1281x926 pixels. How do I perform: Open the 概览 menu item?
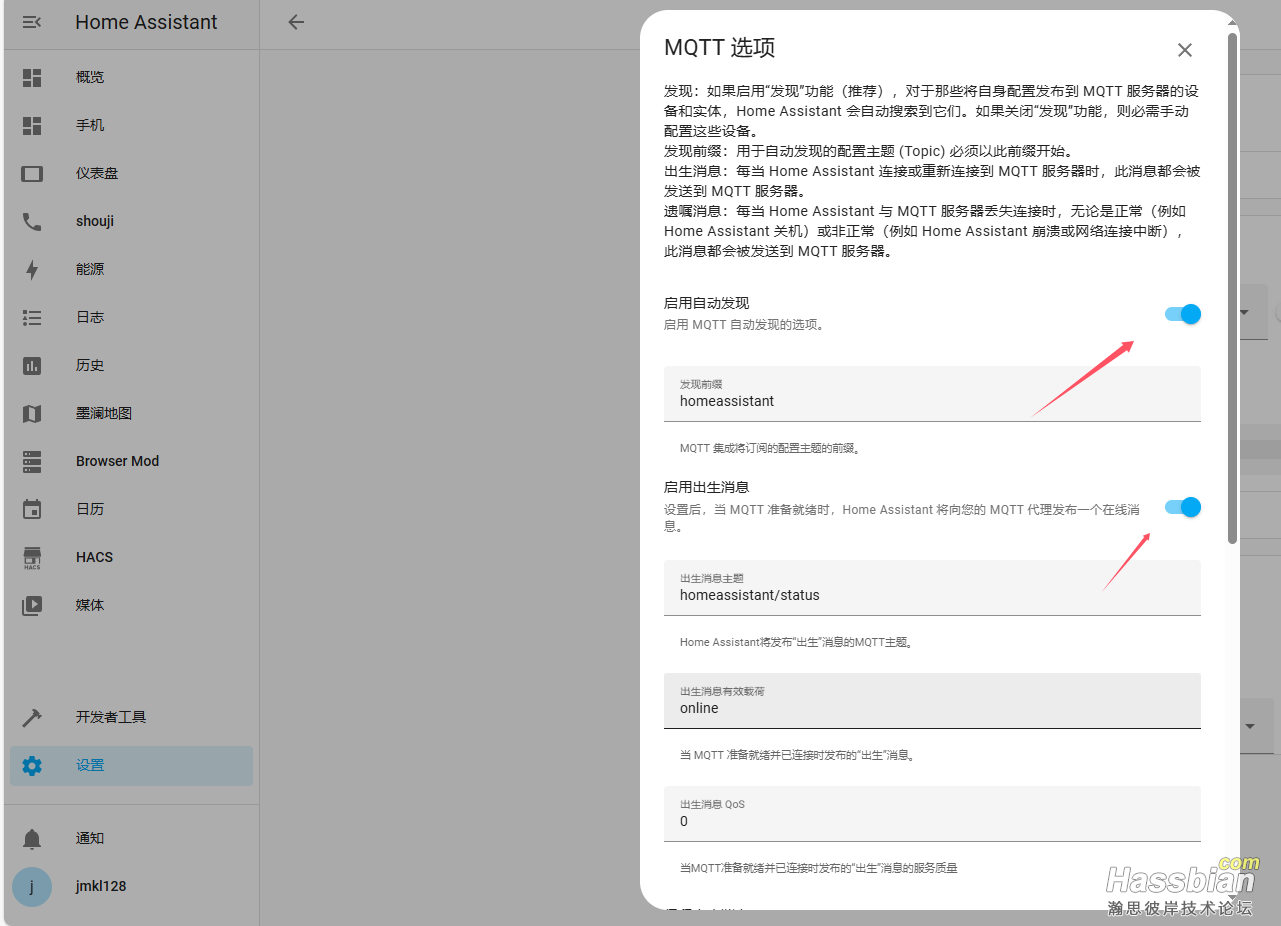click(131, 77)
